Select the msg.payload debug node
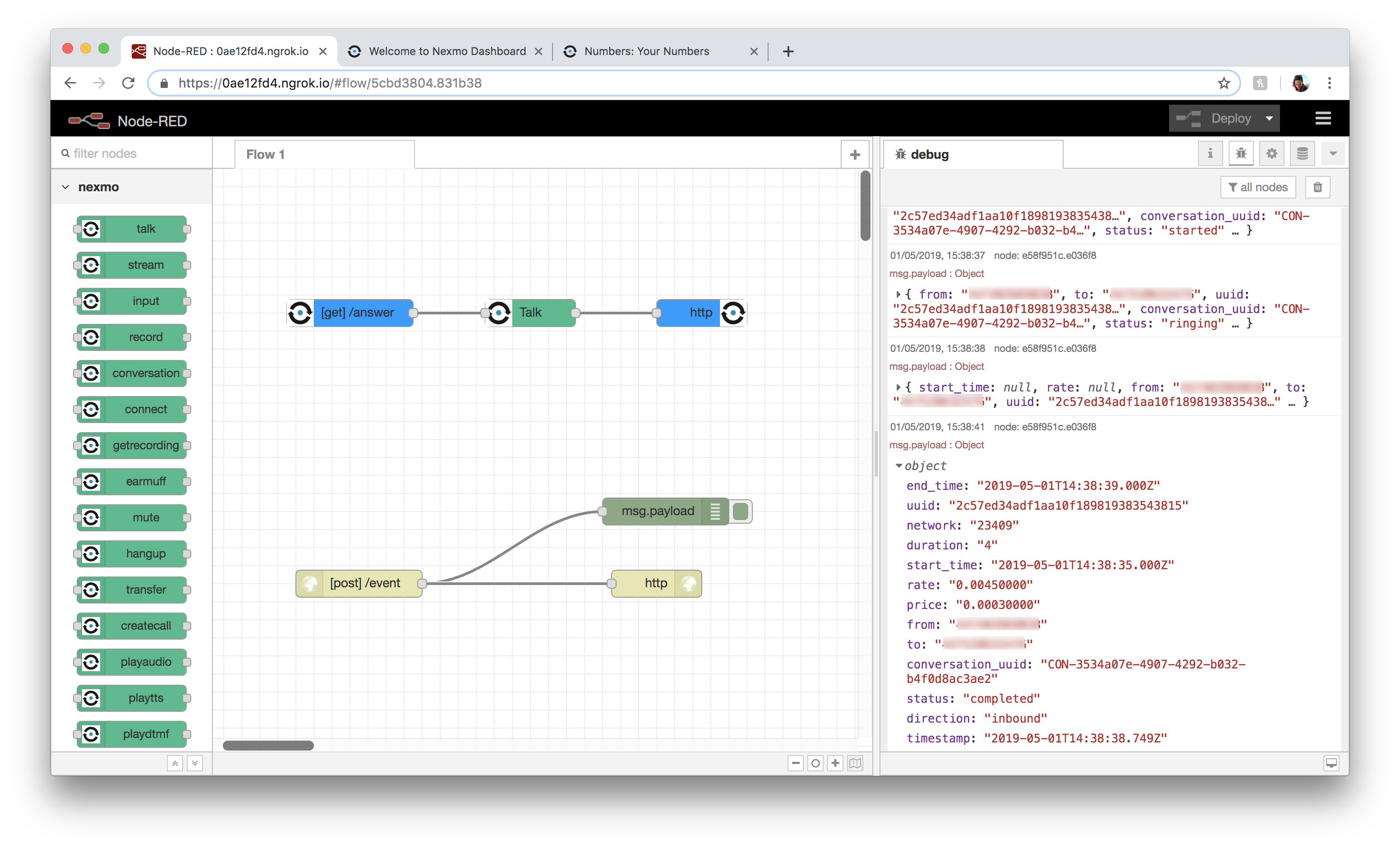The image size is (1400, 848). [x=665, y=512]
